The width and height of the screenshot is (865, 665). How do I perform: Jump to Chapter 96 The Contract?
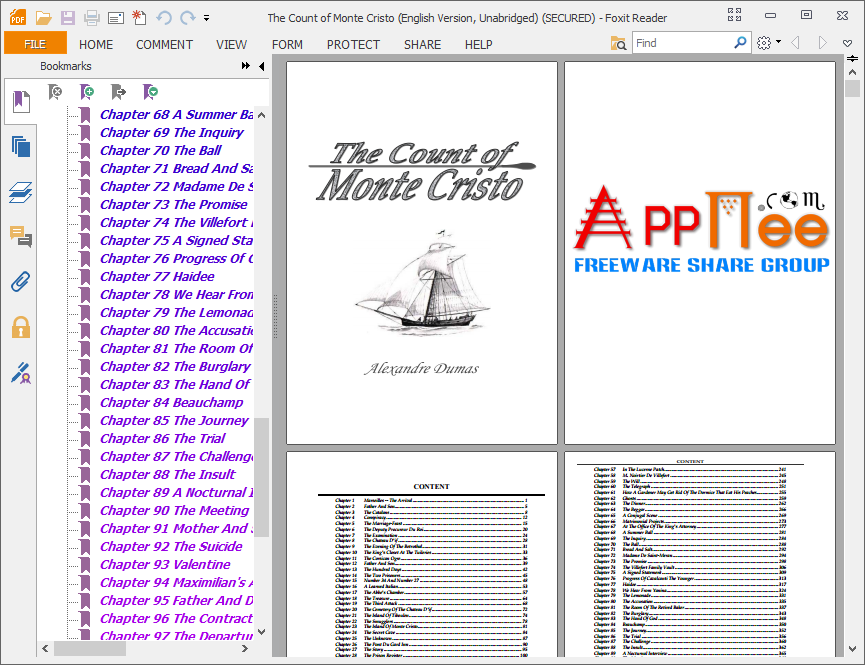[x=177, y=619]
